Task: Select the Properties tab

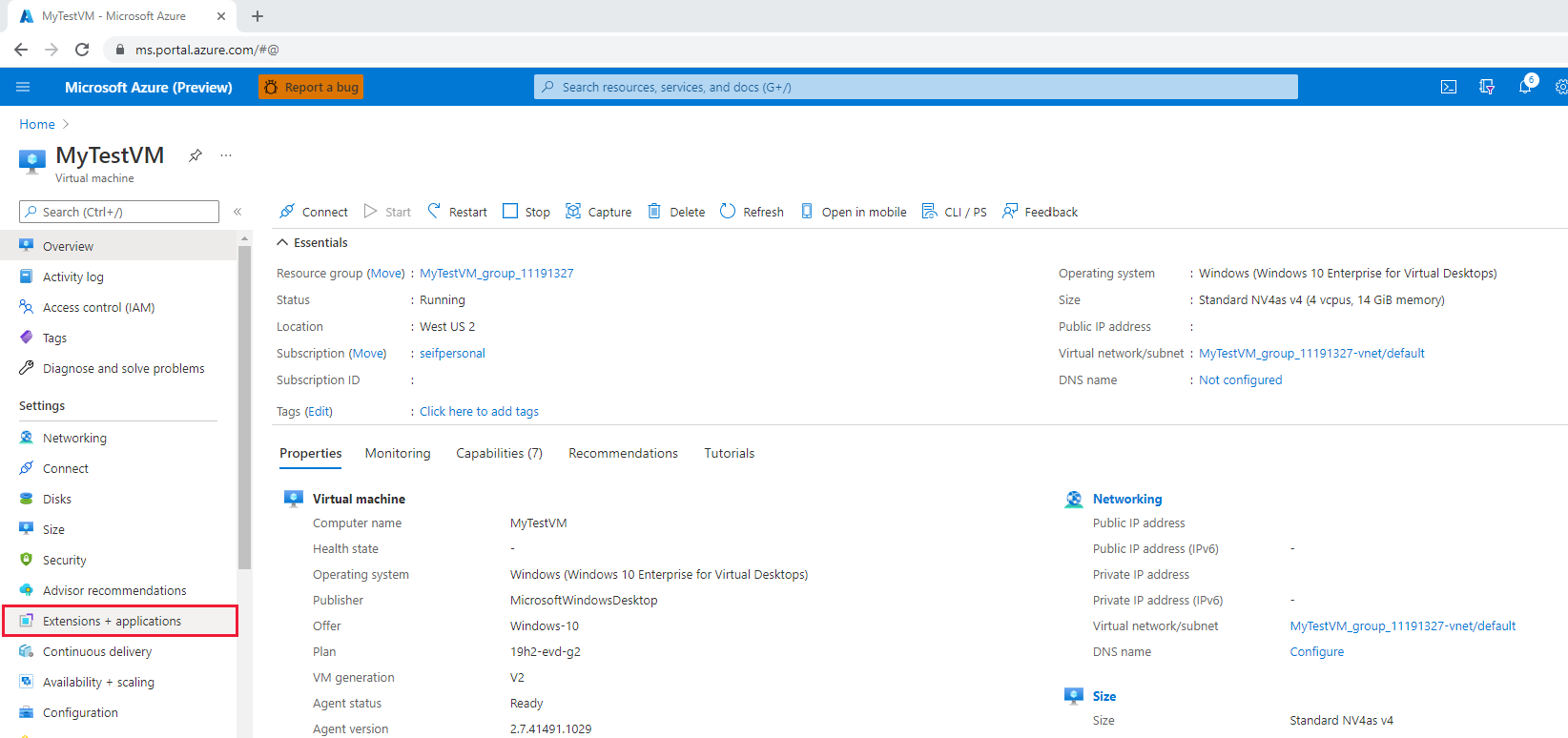Action: point(311,453)
